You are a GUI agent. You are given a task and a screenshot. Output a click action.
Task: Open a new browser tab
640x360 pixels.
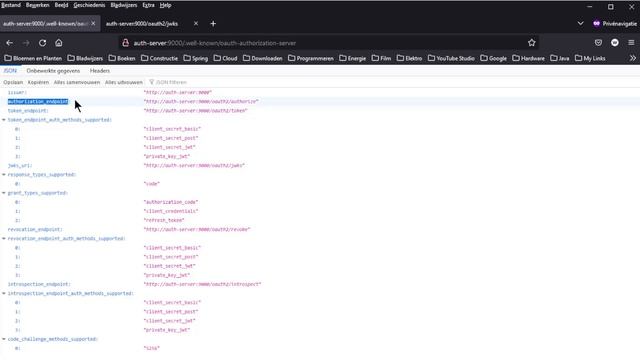pyautogui.click(x=213, y=24)
